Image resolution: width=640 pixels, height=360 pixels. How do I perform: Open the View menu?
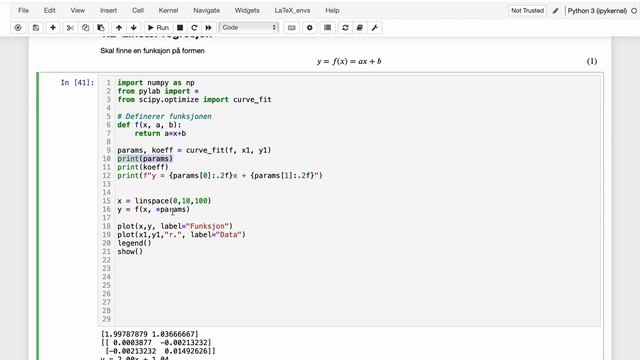coord(78,10)
